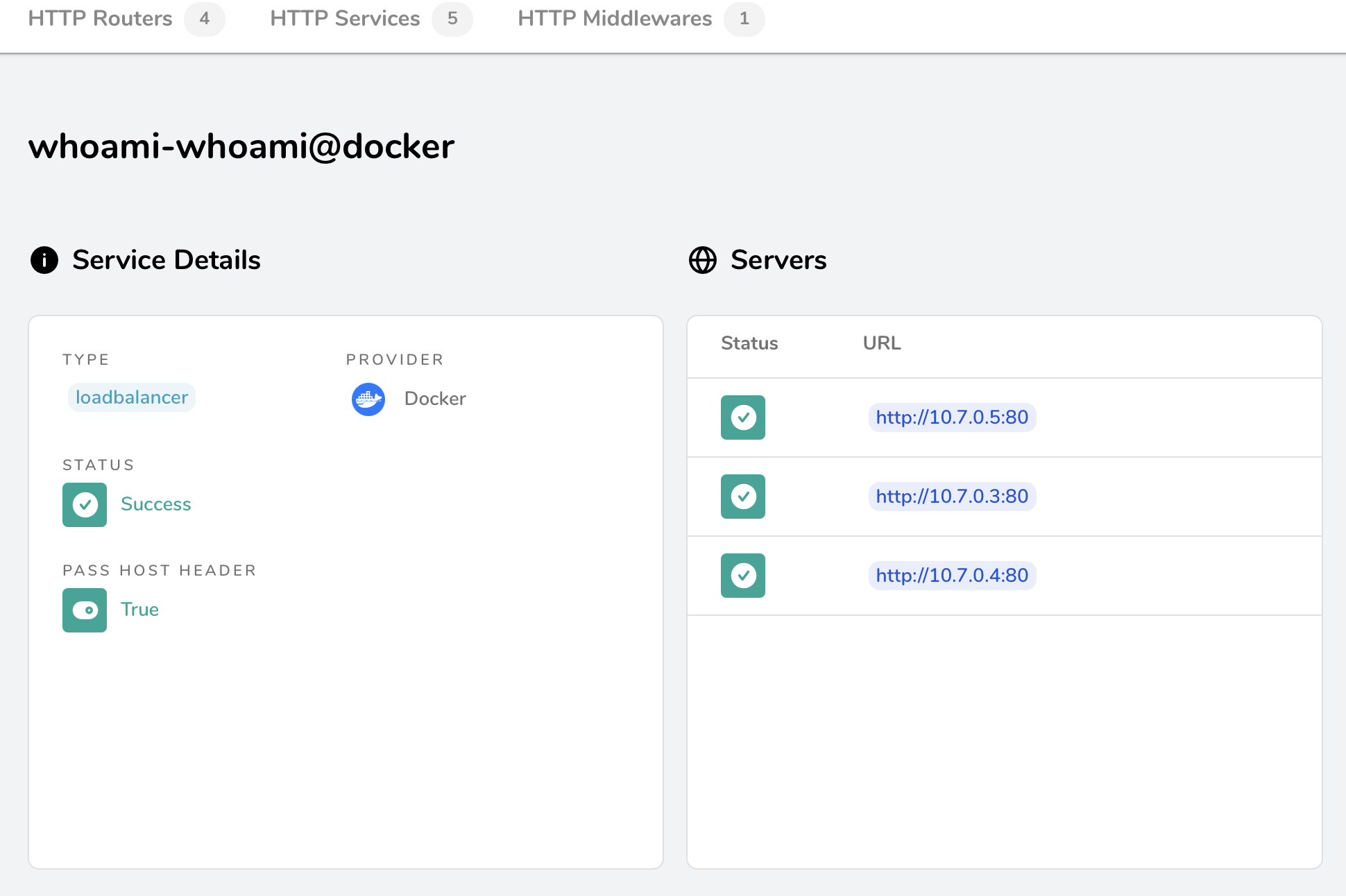Switch to the HTTP Routers tab
This screenshot has width=1346, height=896.
(99, 19)
